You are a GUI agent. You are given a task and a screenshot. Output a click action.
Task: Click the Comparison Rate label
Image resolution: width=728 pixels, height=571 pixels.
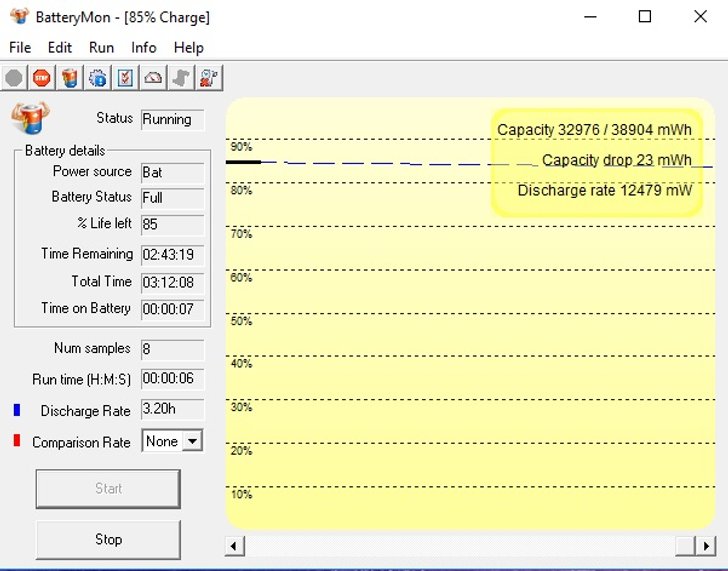point(81,442)
